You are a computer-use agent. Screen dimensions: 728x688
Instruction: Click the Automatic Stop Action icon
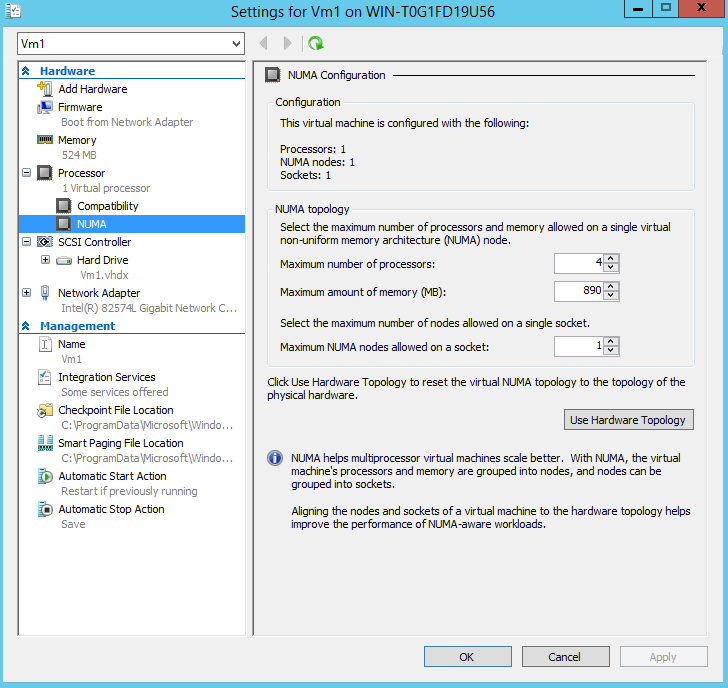(x=45, y=509)
